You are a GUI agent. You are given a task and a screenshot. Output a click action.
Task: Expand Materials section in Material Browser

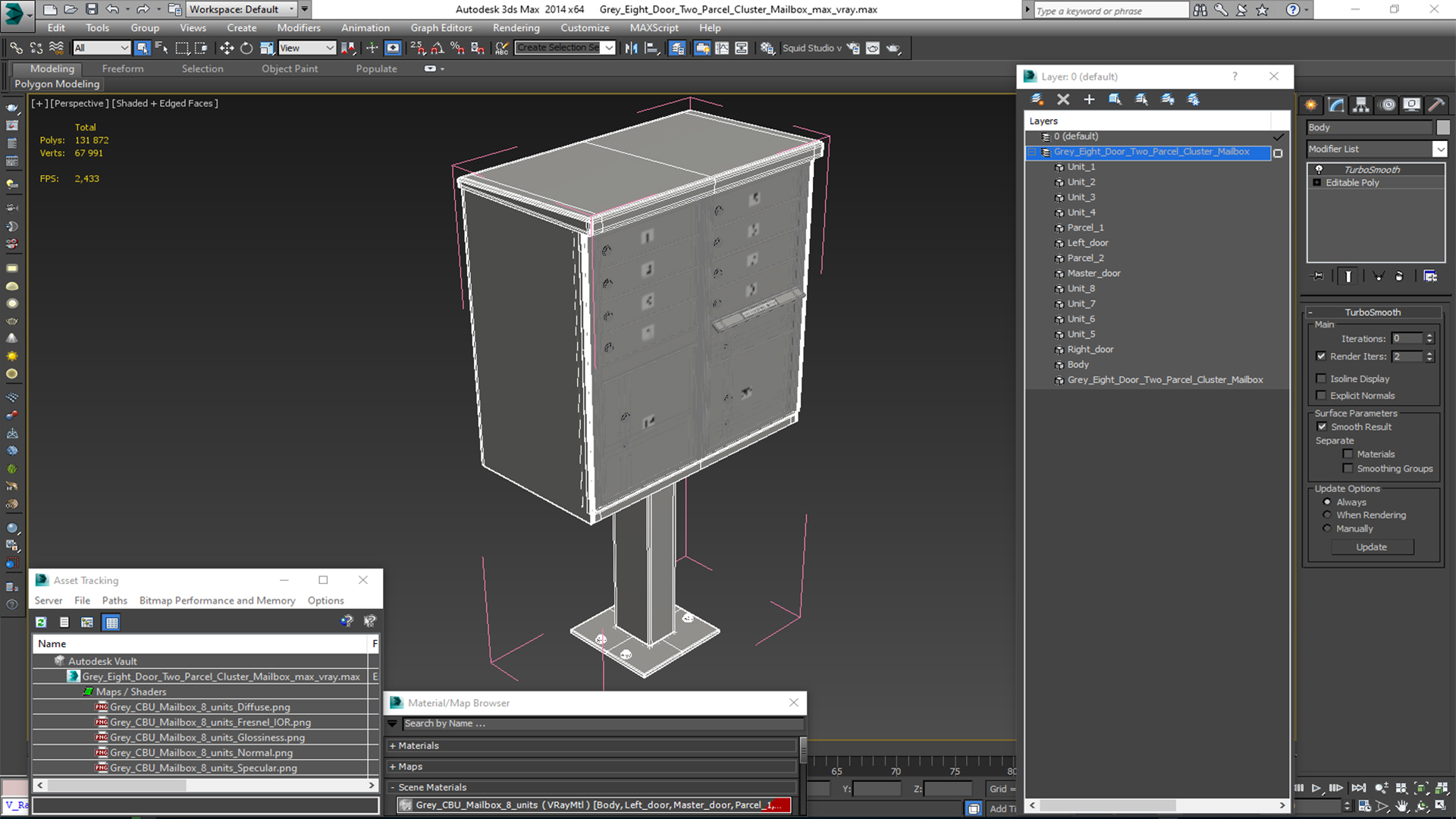coord(393,745)
